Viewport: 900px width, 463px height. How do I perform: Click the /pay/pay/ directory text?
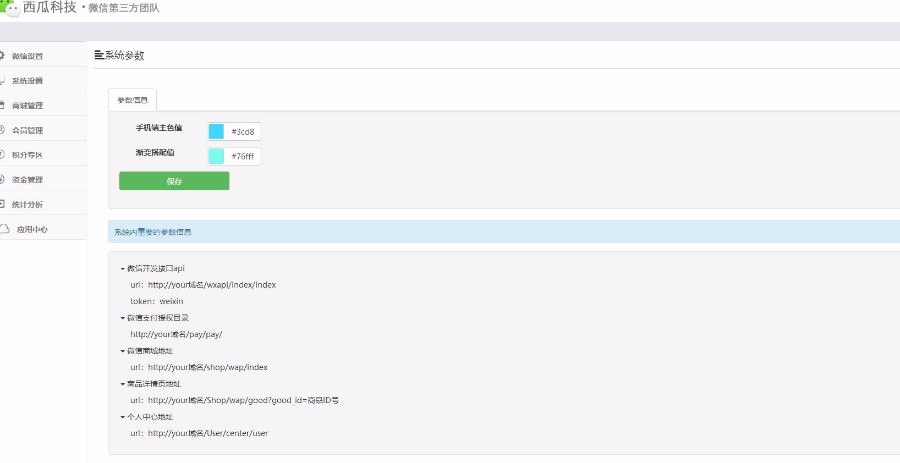[176, 334]
